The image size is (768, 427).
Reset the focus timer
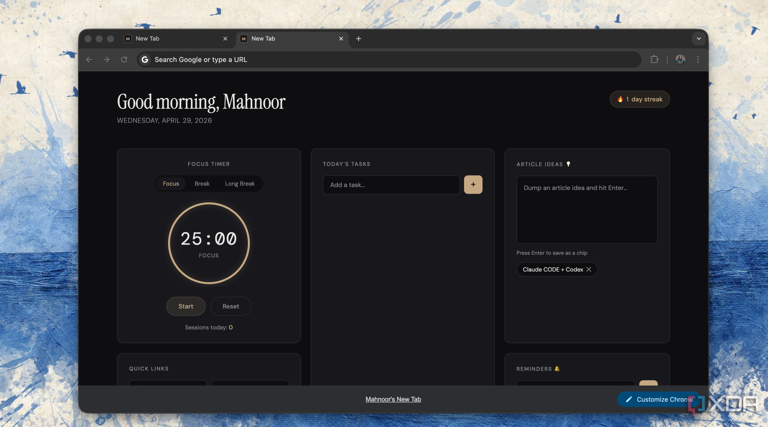[230, 306]
